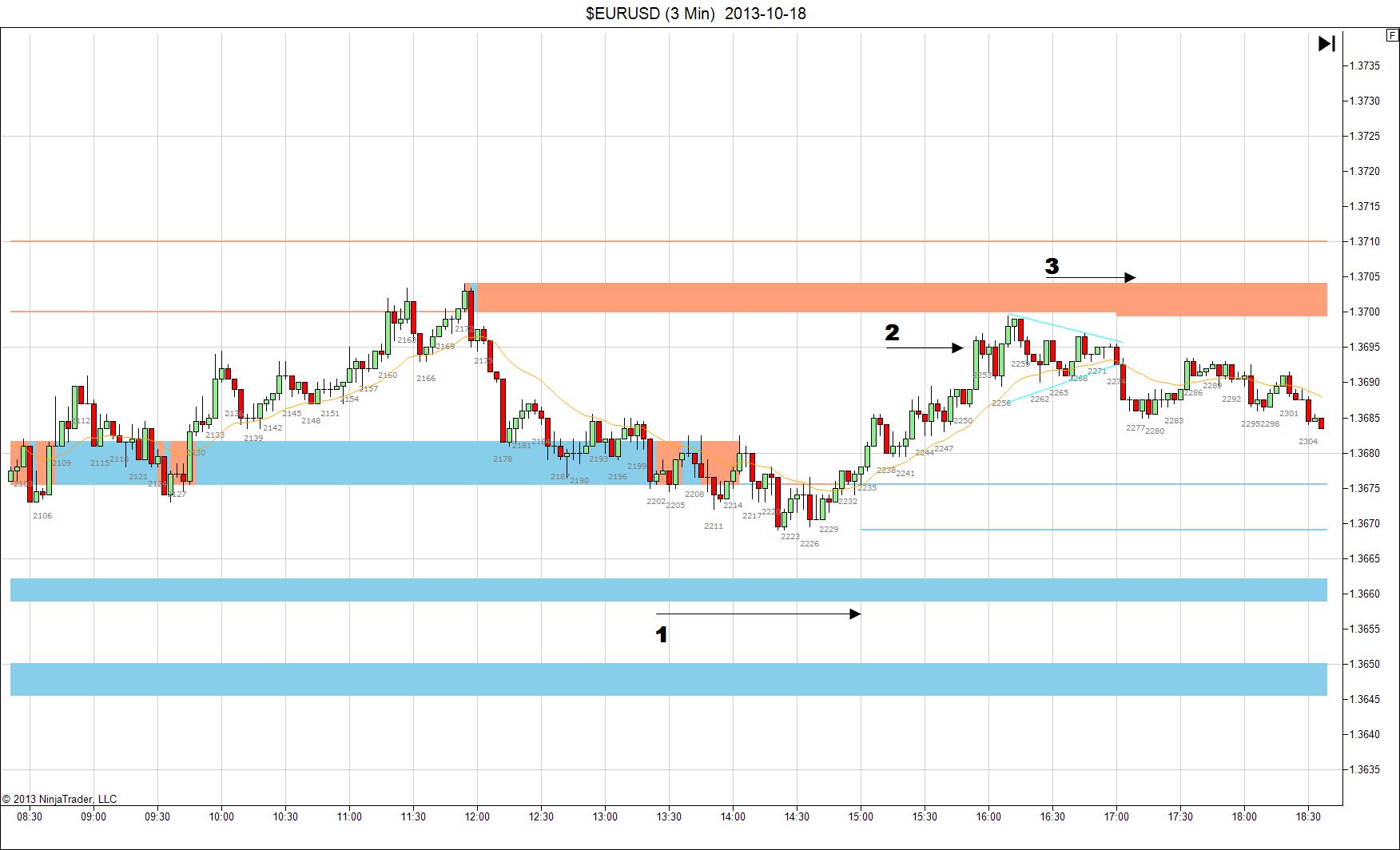Select the 1.3675 price axis label
The image size is (1400, 850).
(x=1364, y=488)
